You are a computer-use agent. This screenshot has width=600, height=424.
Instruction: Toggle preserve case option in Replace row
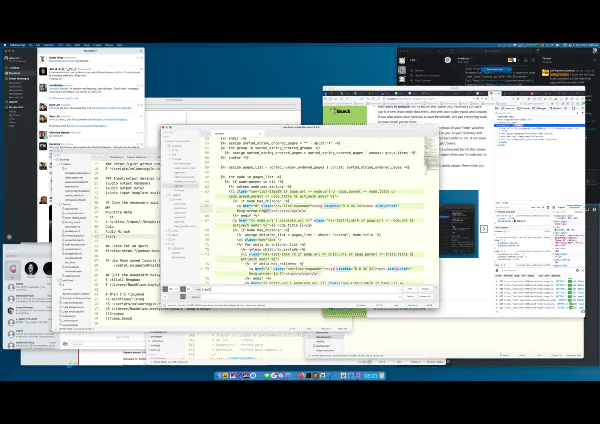[165, 297]
